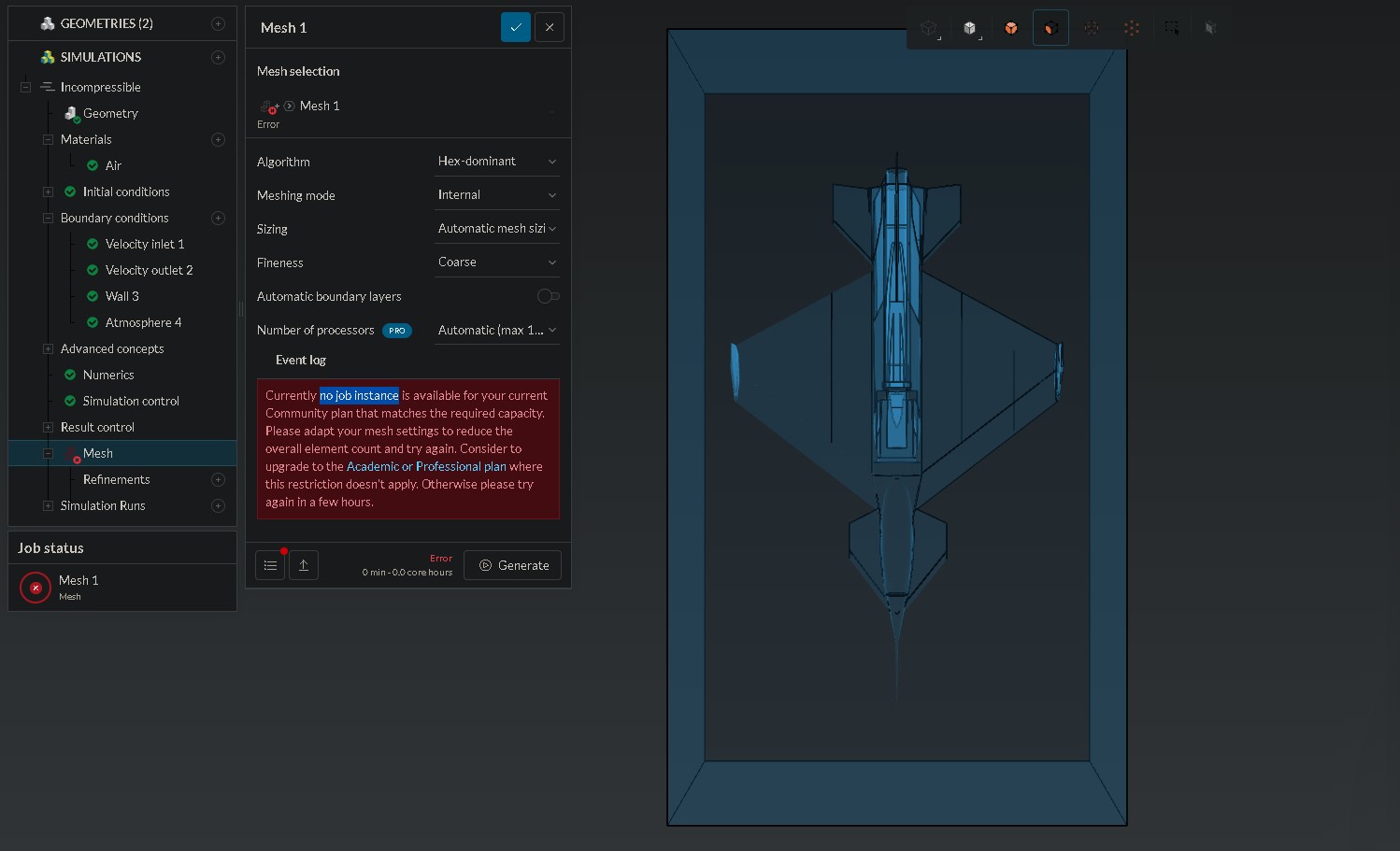The width and height of the screenshot is (1400, 851).
Task: Expand the Meshing mode Internal dropdown
Action: point(497,195)
